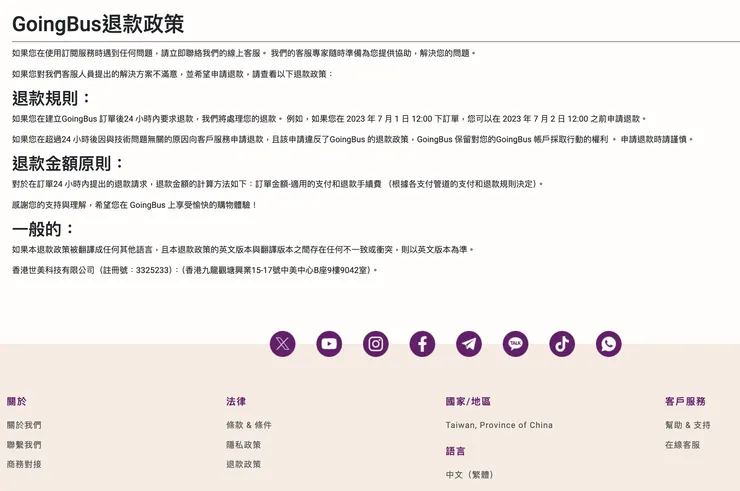Image resolution: width=740 pixels, height=491 pixels.
Task: Click the 法律 footer heading
Action: [x=236, y=401]
